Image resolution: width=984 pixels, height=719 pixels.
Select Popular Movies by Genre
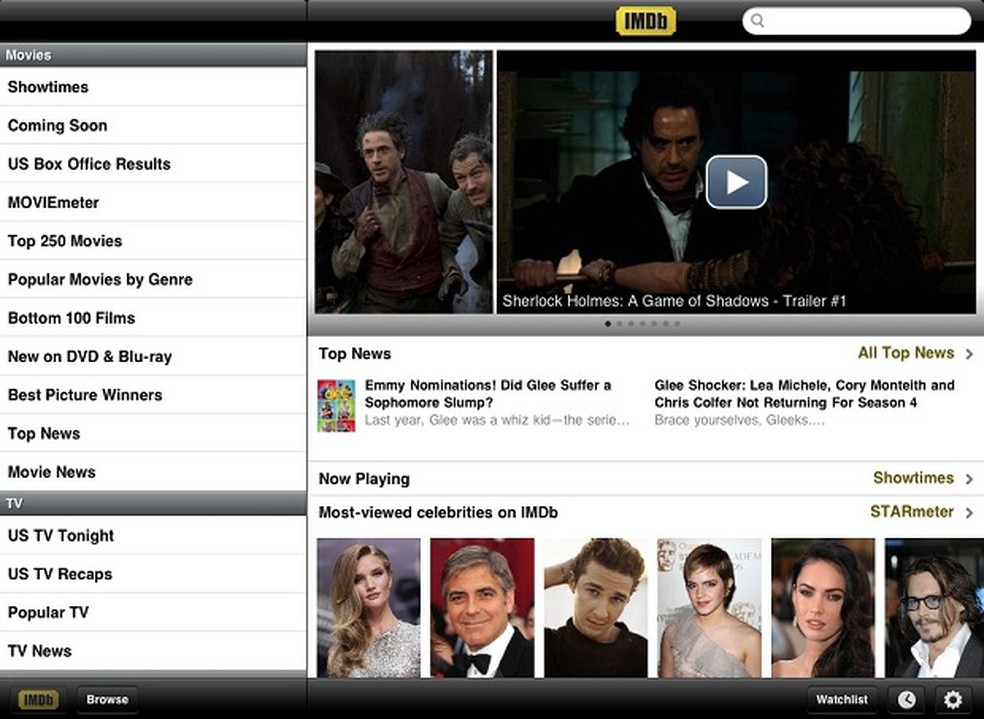click(x=153, y=279)
